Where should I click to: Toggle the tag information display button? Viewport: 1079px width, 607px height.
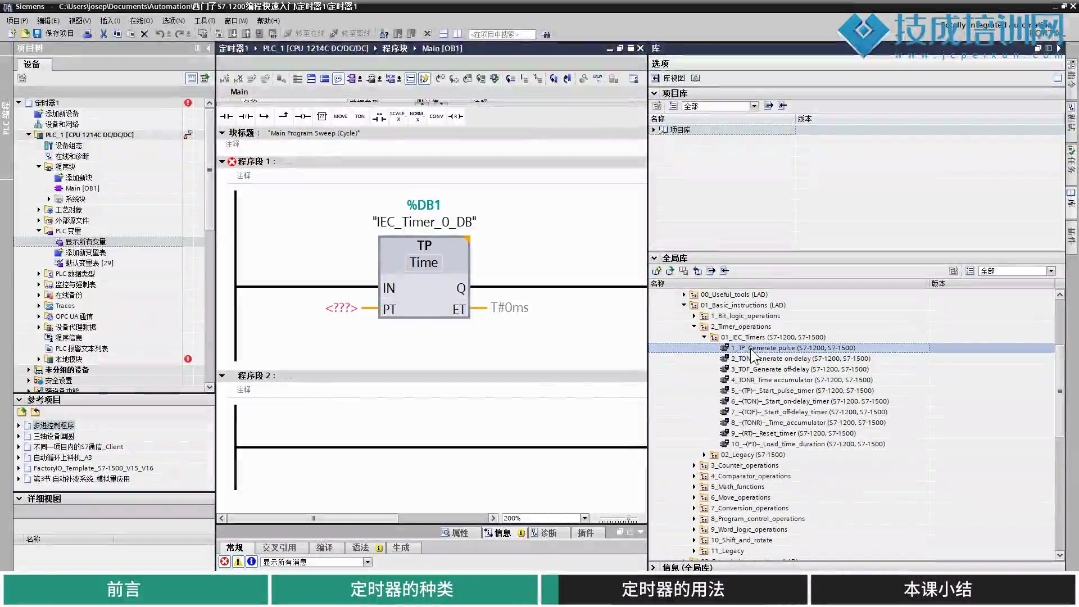(x=372, y=78)
